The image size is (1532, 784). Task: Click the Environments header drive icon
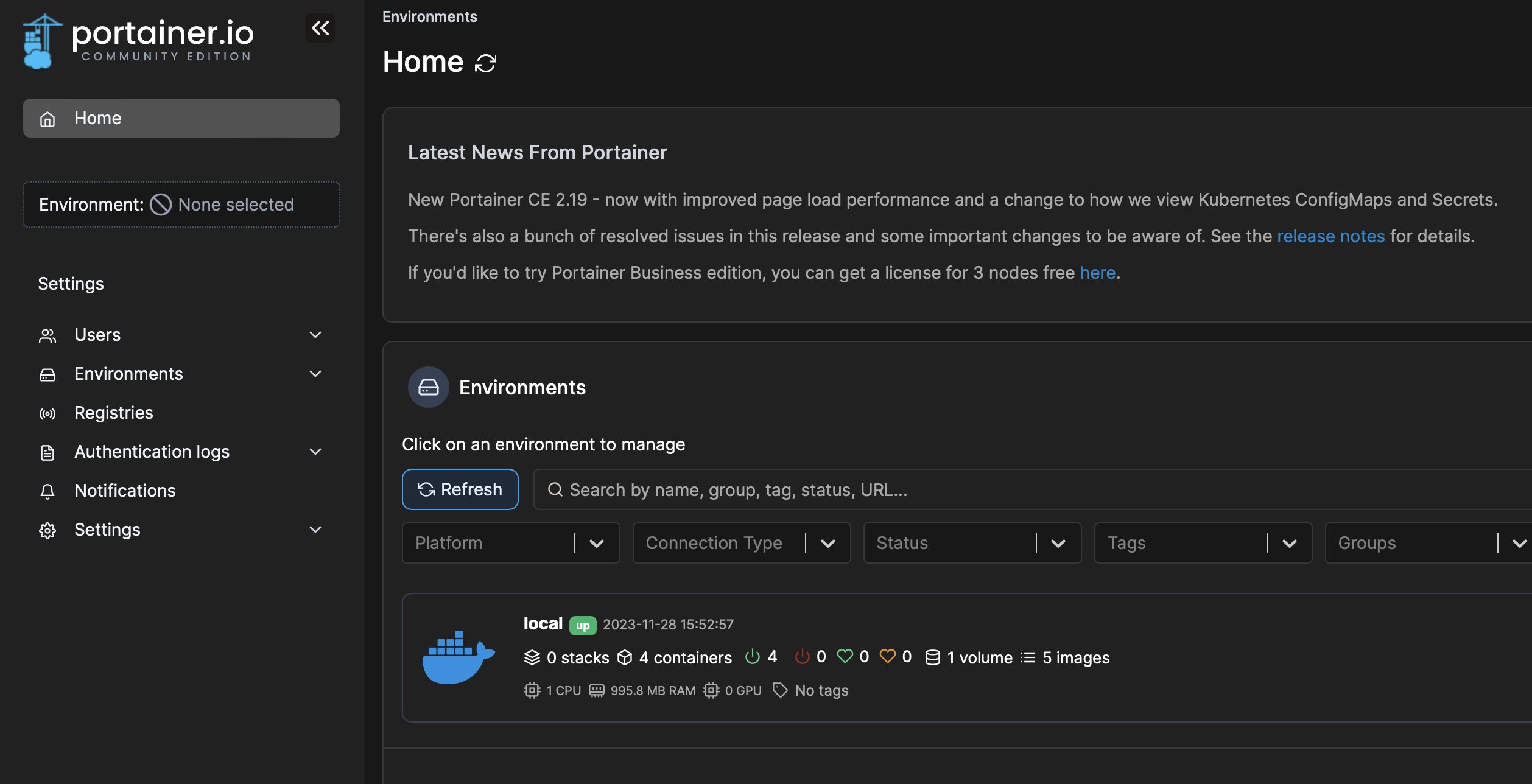tap(428, 387)
